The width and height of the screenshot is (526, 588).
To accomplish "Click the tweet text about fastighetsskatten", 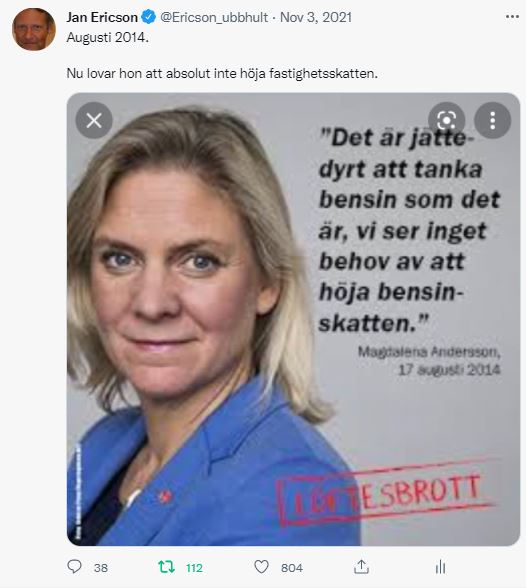I will point(222,73).
